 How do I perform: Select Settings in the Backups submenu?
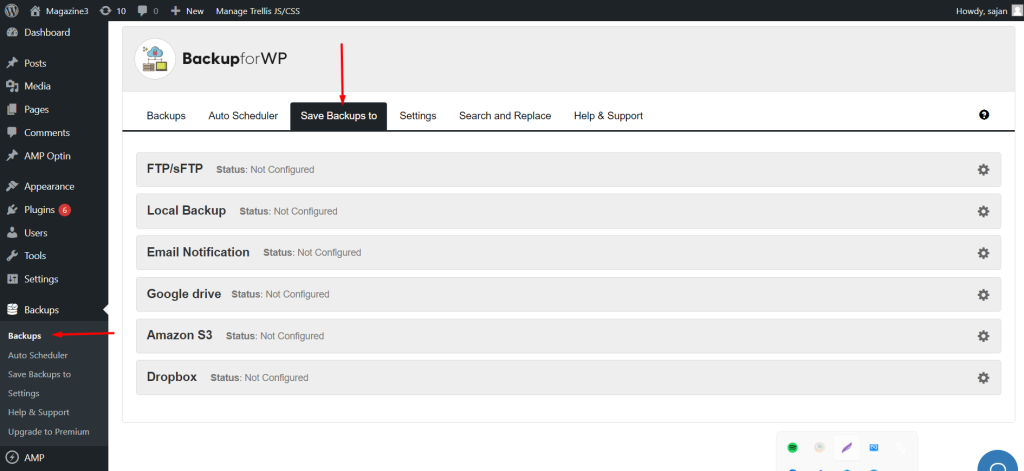click(24, 393)
